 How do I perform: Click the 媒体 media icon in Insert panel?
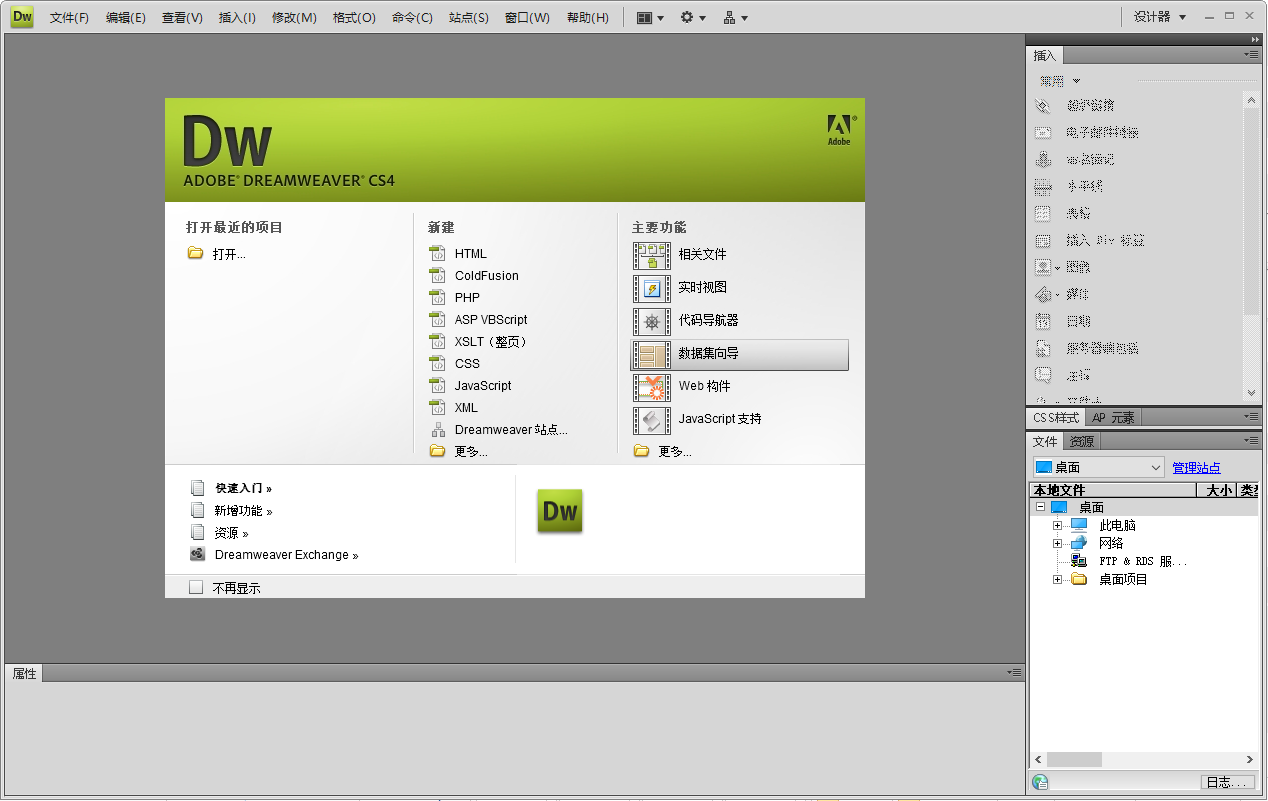click(1043, 294)
